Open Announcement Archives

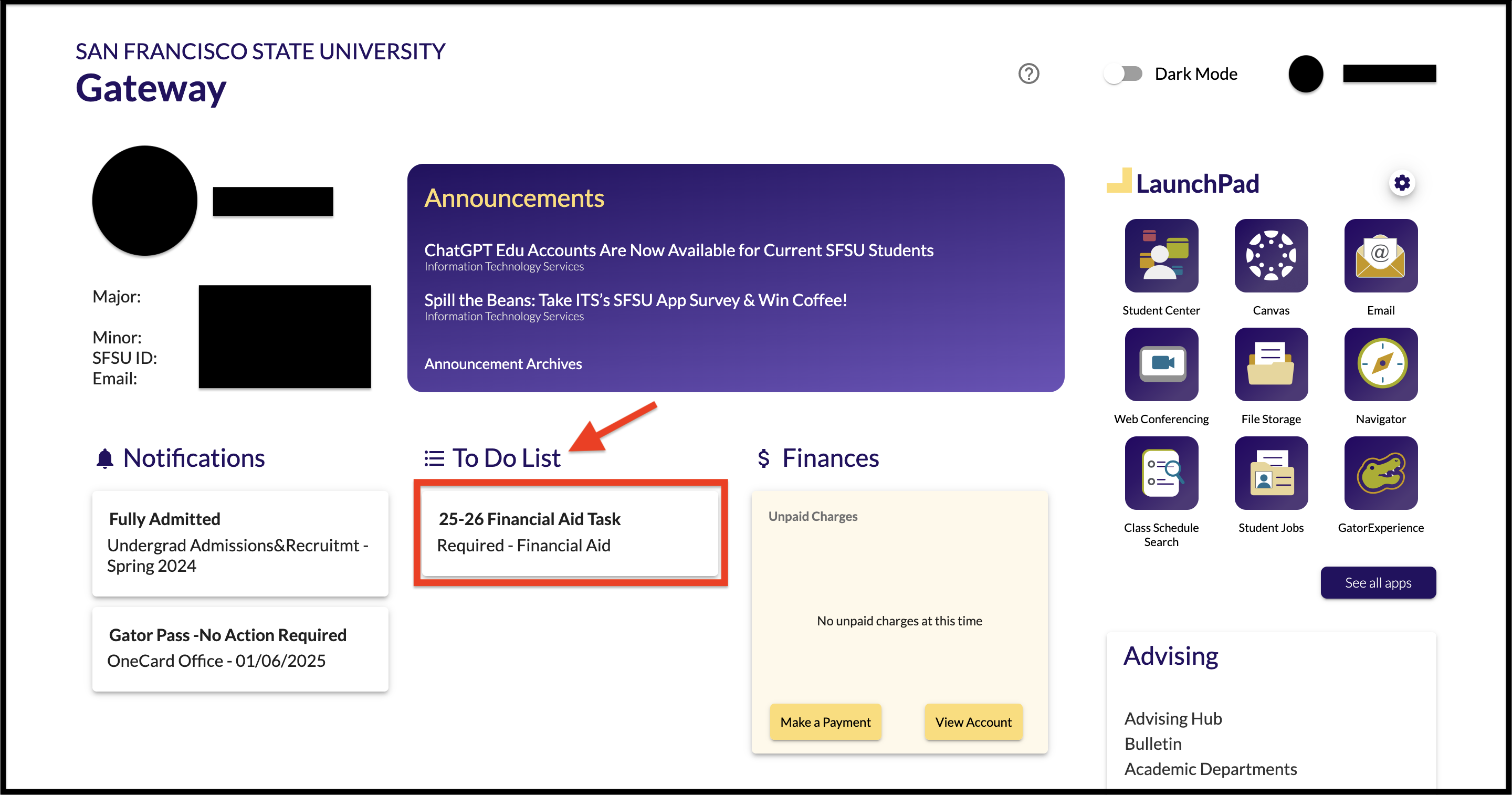coord(503,363)
